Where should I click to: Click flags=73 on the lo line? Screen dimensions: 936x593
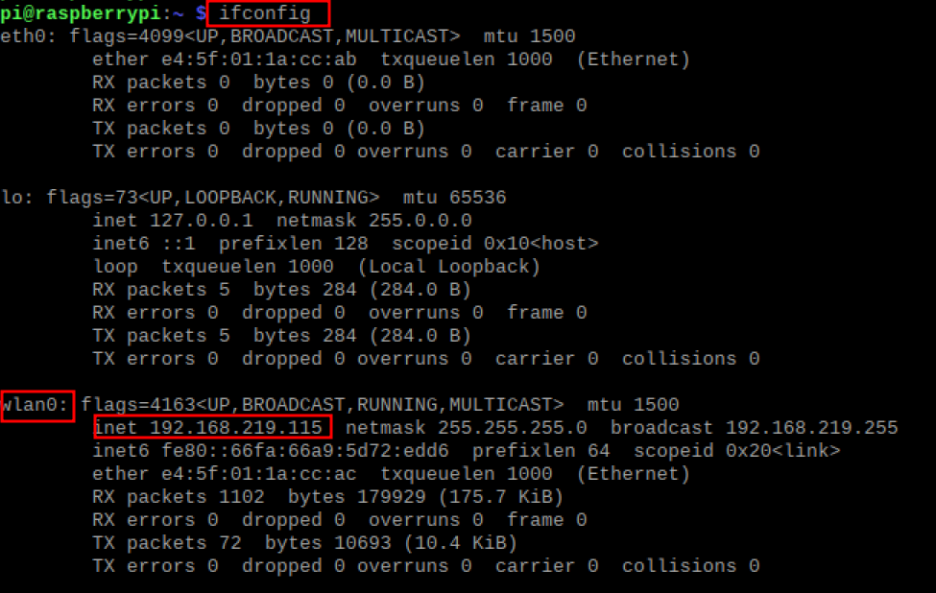(92, 198)
